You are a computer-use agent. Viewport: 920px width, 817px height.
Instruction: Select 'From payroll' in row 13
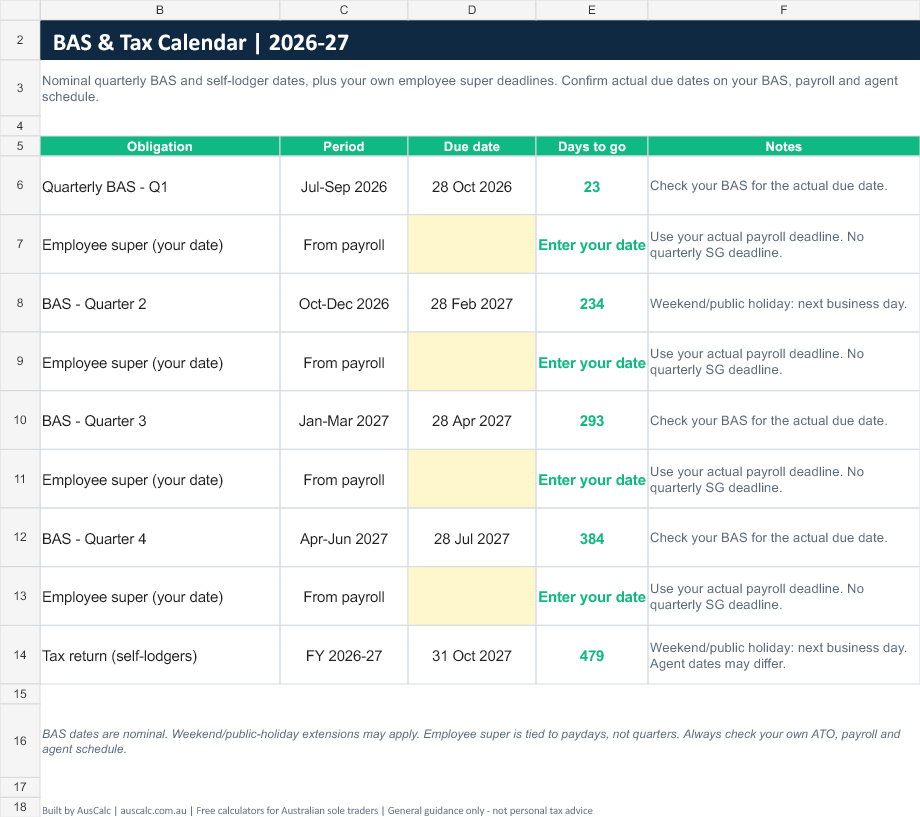click(344, 596)
